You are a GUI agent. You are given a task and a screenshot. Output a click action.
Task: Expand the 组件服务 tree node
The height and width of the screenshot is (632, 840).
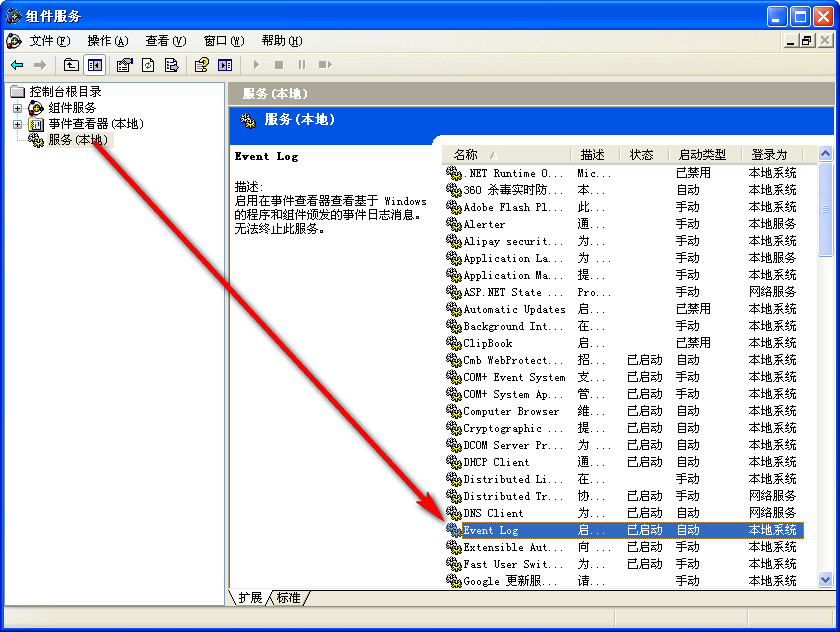[x=17, y=108]
